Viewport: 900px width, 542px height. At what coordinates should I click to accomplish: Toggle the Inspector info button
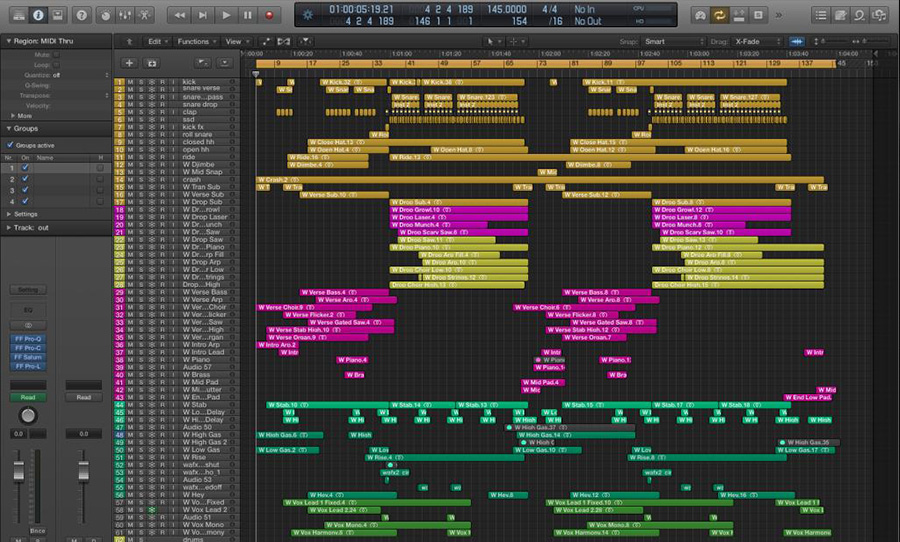point(37,15)
